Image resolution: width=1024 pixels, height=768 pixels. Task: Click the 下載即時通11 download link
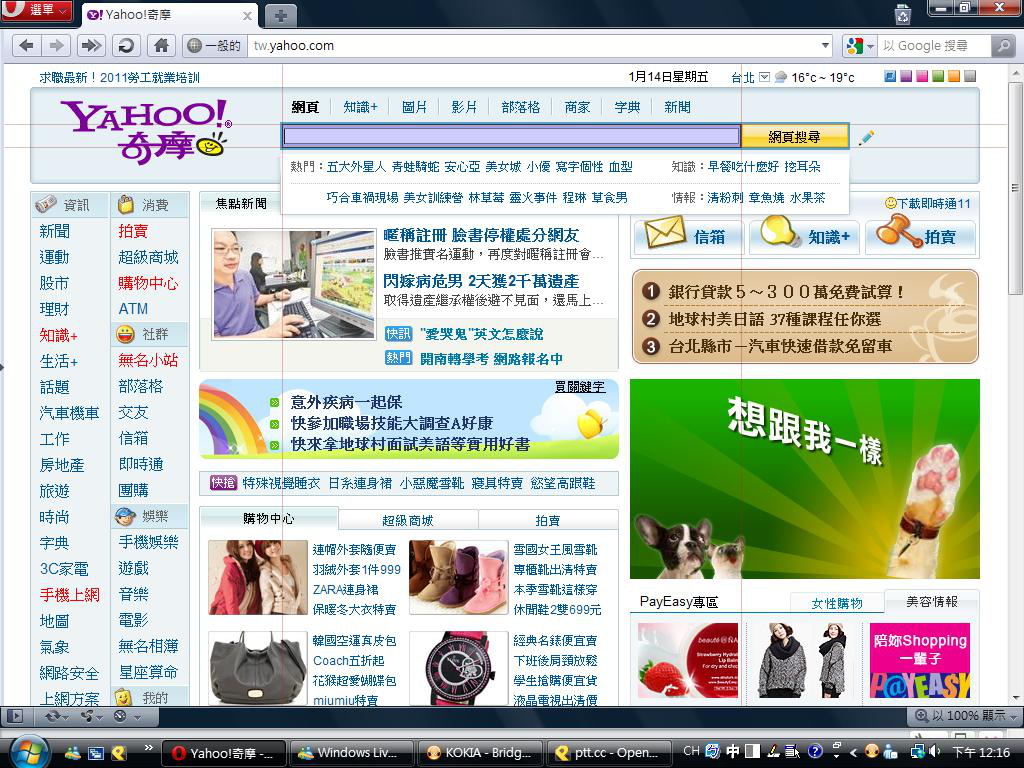[928, 204]
